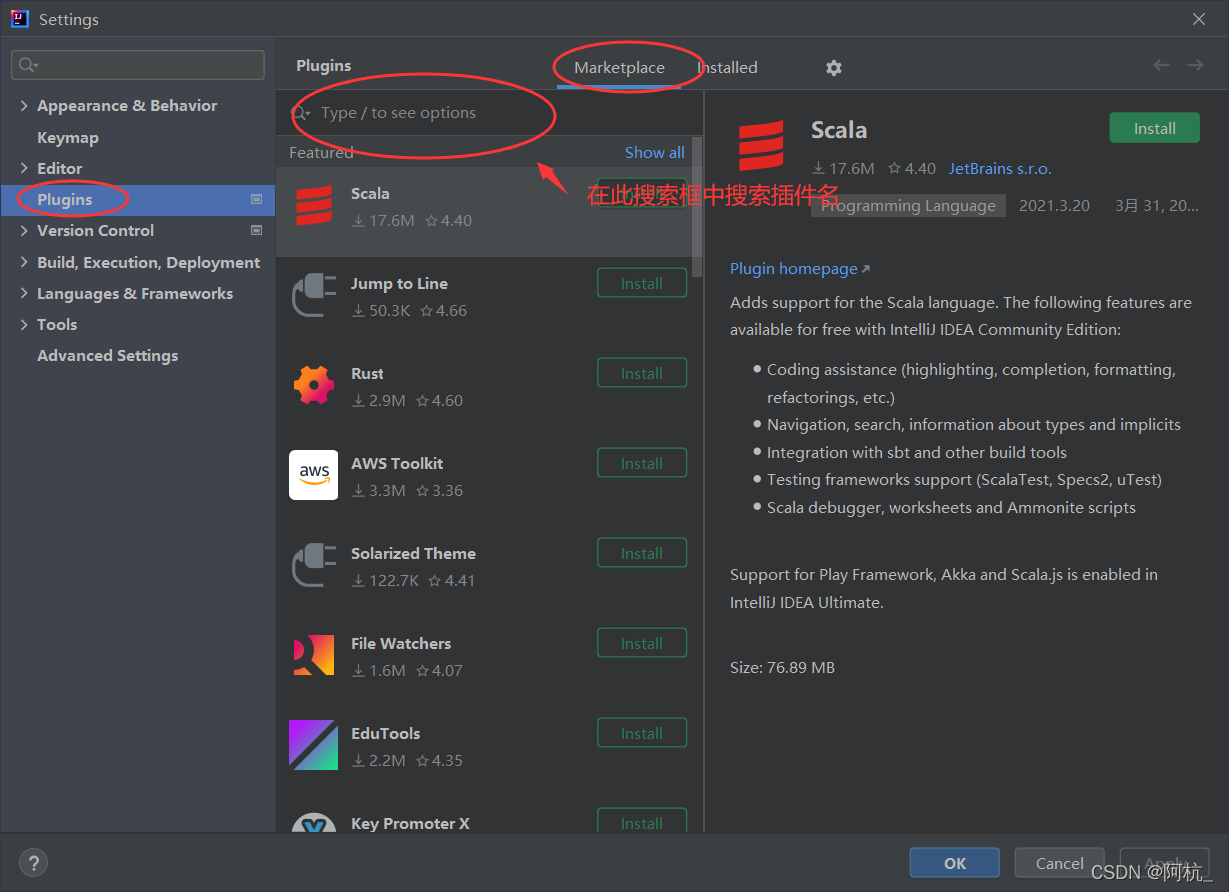The height and width of the screenshot is (892, 1229).
Task: Install the Rust plugin
Action: click(642, 373)
